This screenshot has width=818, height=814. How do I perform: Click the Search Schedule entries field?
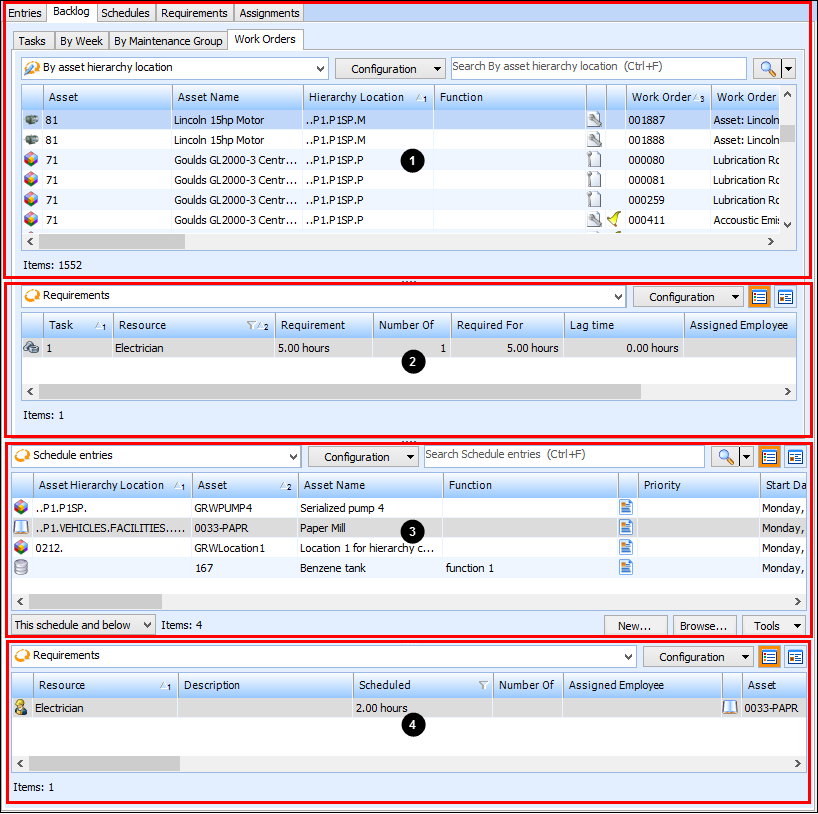[x=564, y=456]
